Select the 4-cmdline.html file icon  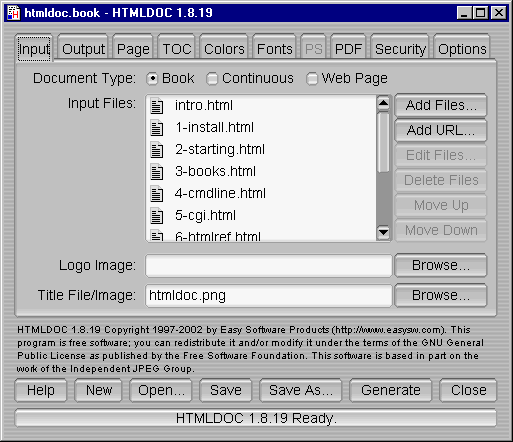click(157, 194)
